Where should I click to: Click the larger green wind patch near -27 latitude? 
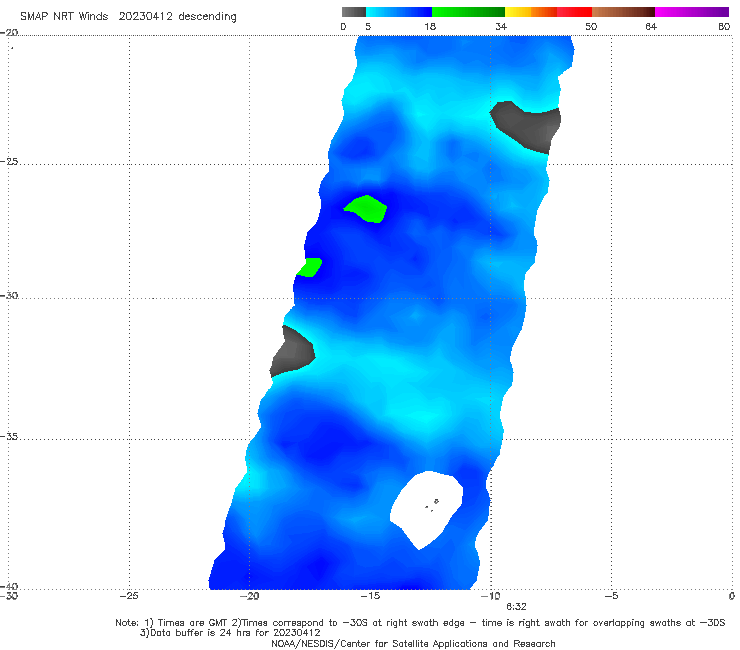tap(367, 209)
